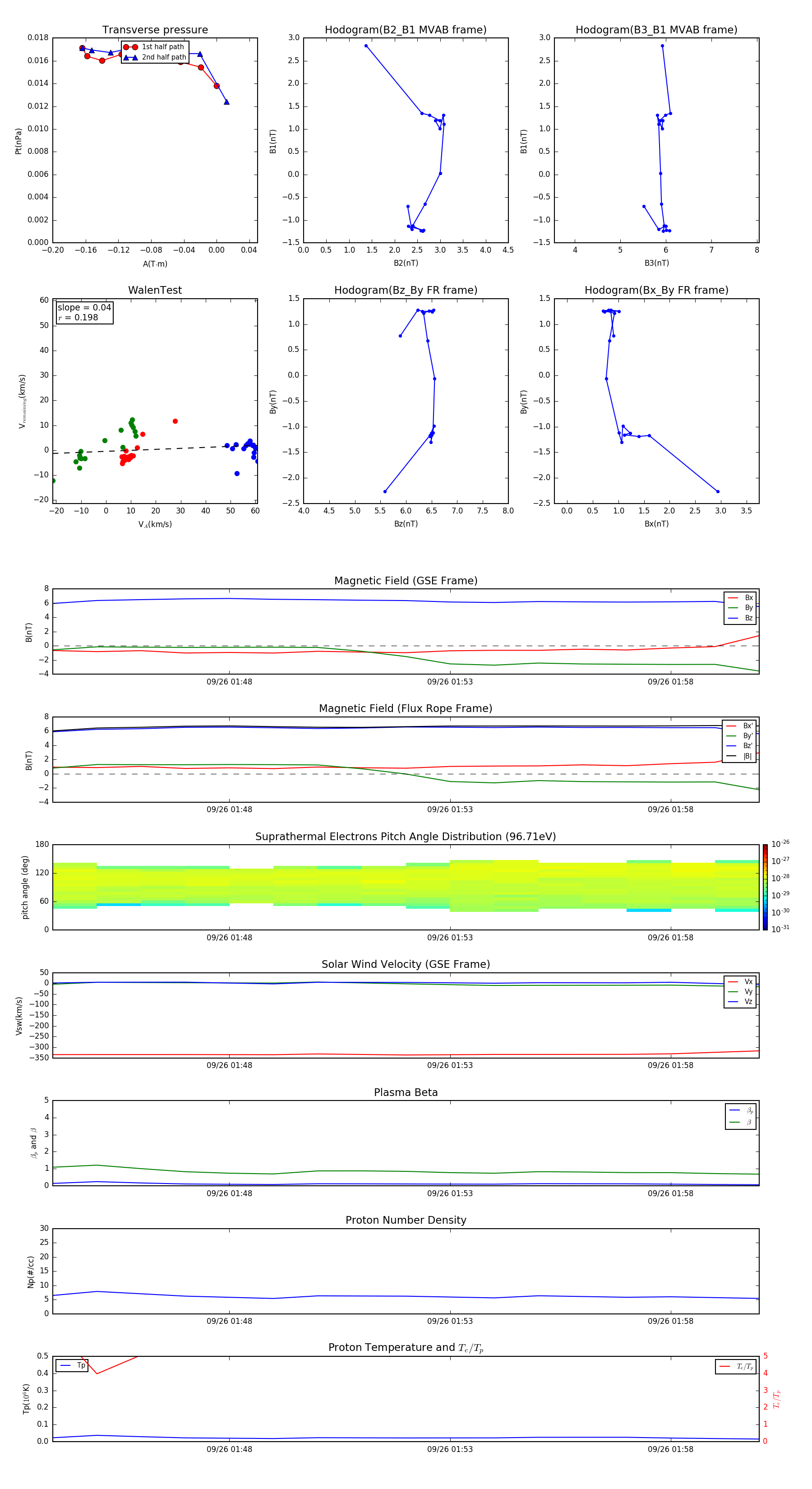Click the 'slope = 0.04' annotation
The width and height of the screenshot is (812, 1489).
tap(84, 308)
